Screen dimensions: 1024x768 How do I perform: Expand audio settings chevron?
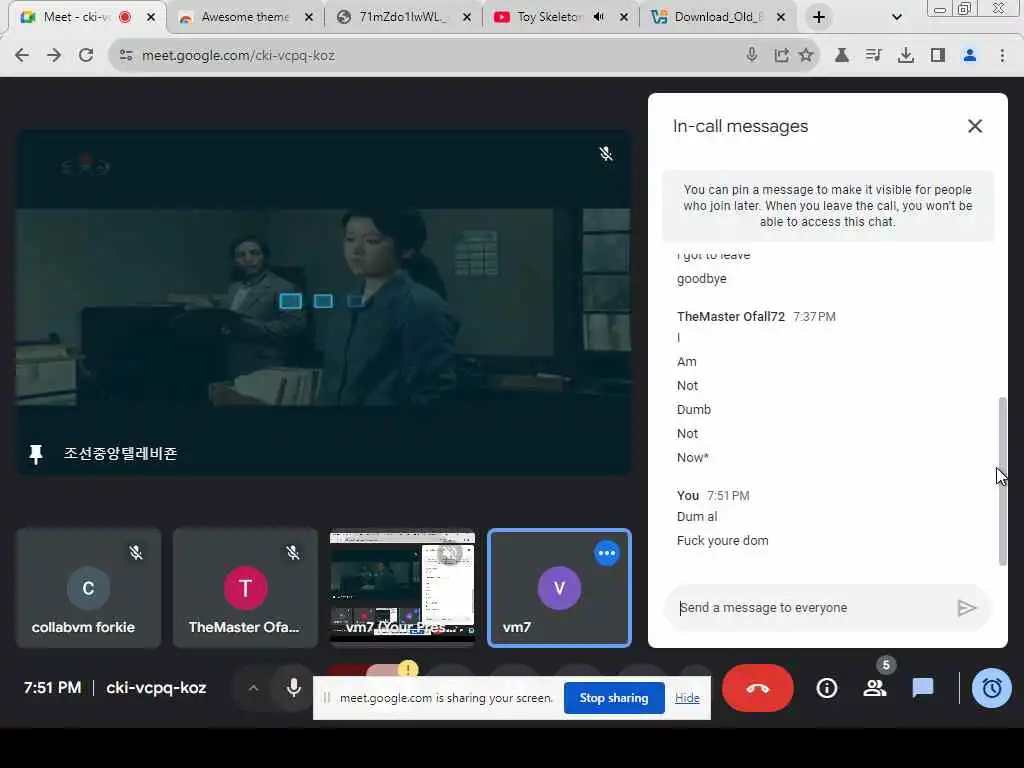253,688
